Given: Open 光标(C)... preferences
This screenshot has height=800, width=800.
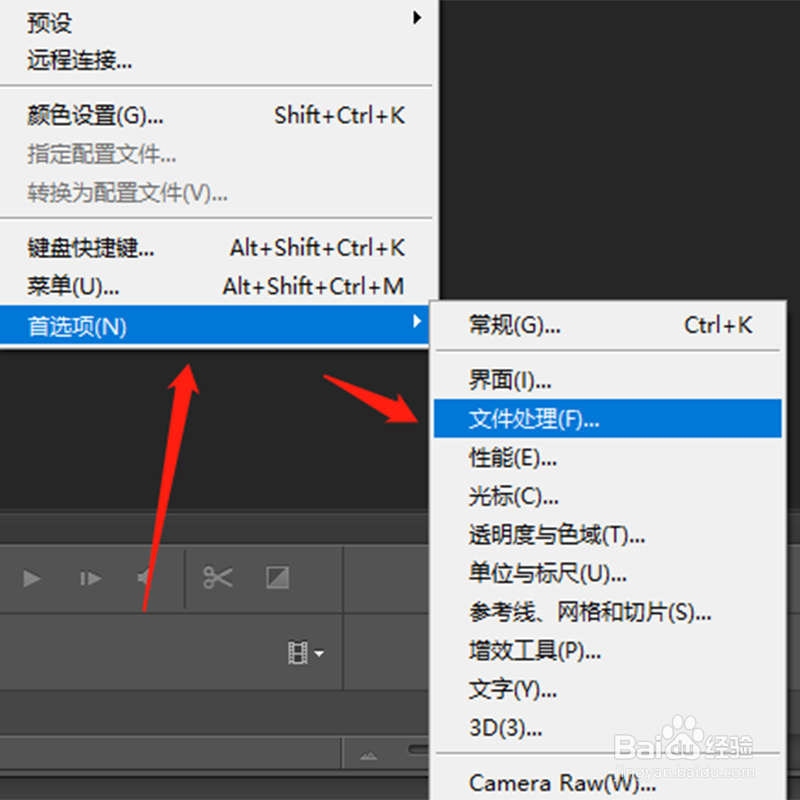Looking at the screenshot, I should tap(607, 496).
